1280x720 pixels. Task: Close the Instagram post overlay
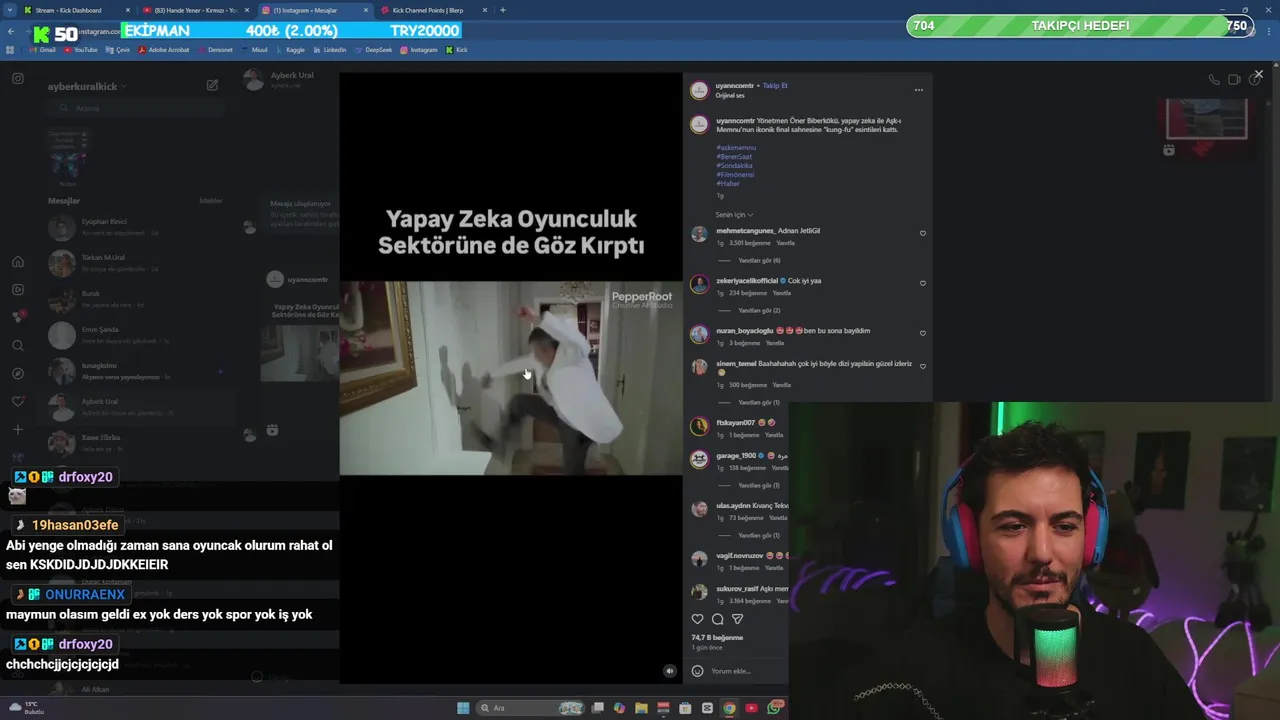(1258, 74)
